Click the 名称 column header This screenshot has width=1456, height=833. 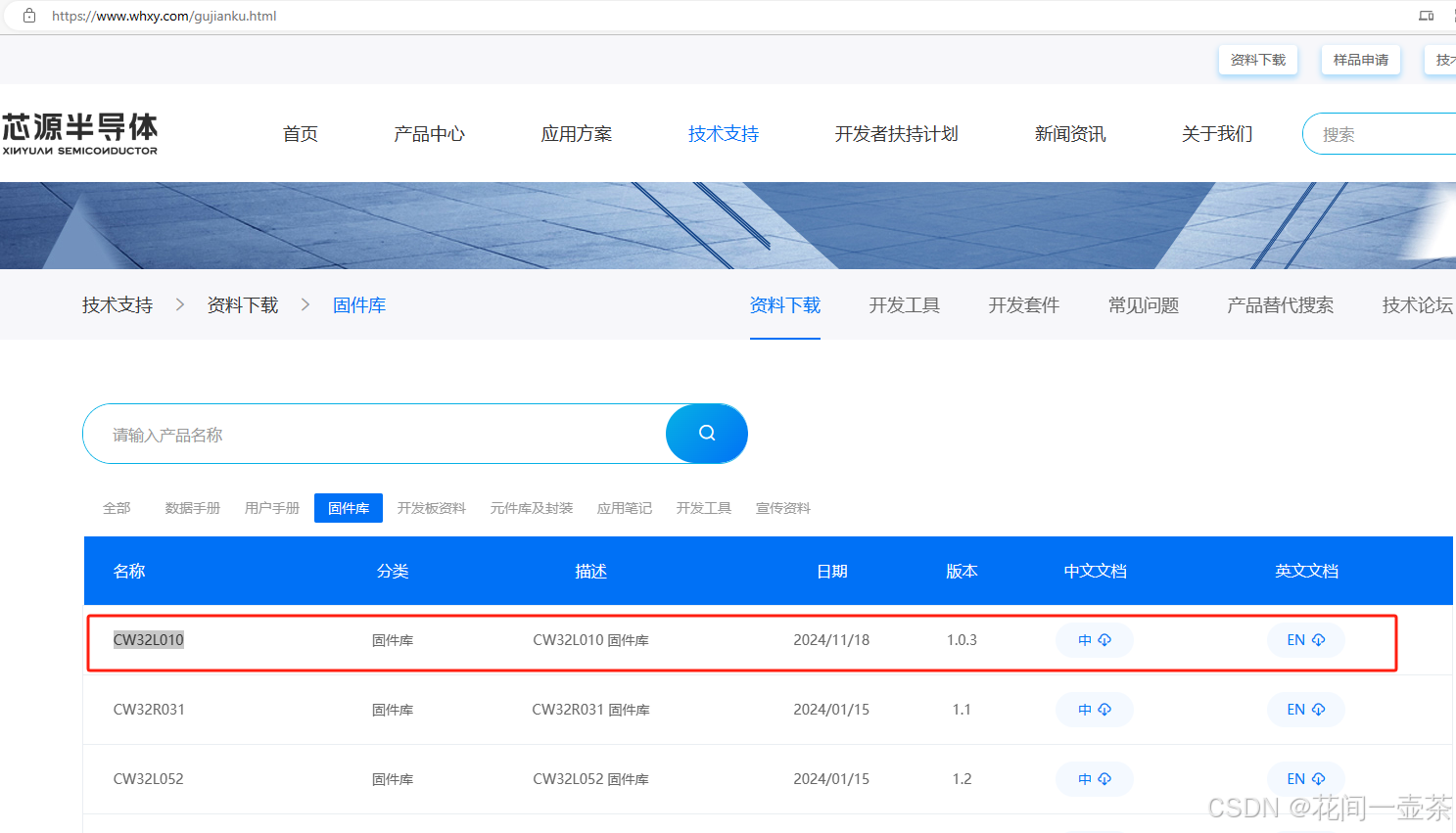click(129, 571)
